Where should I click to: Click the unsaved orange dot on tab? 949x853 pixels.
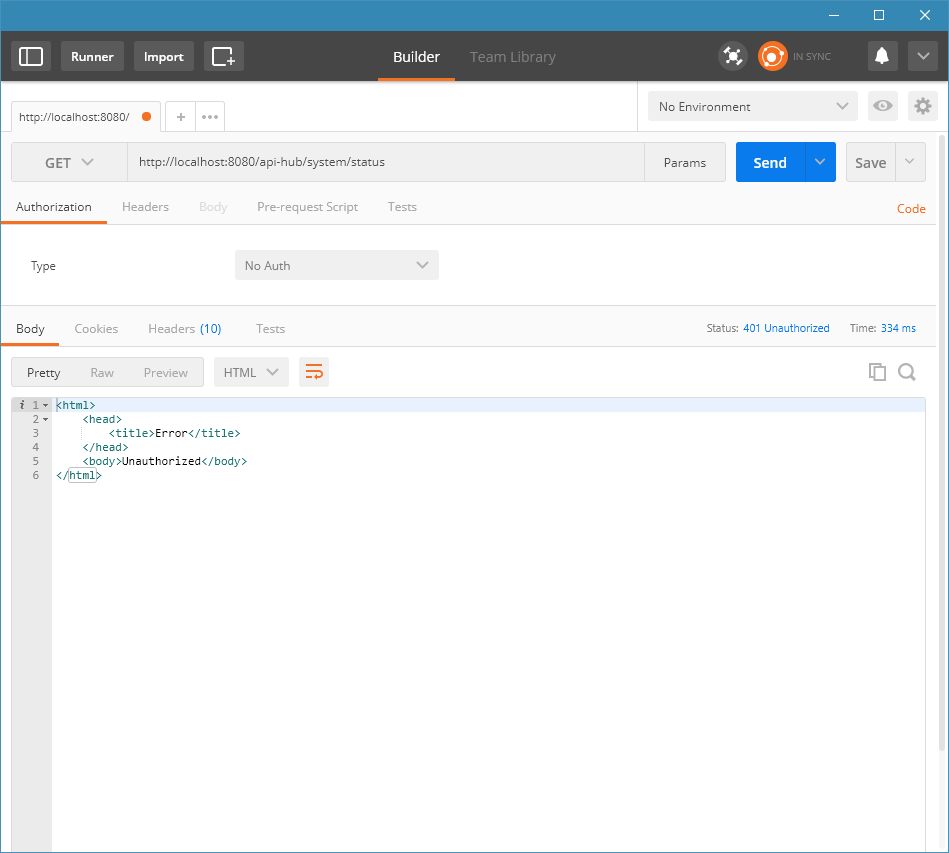coord(146,116)
